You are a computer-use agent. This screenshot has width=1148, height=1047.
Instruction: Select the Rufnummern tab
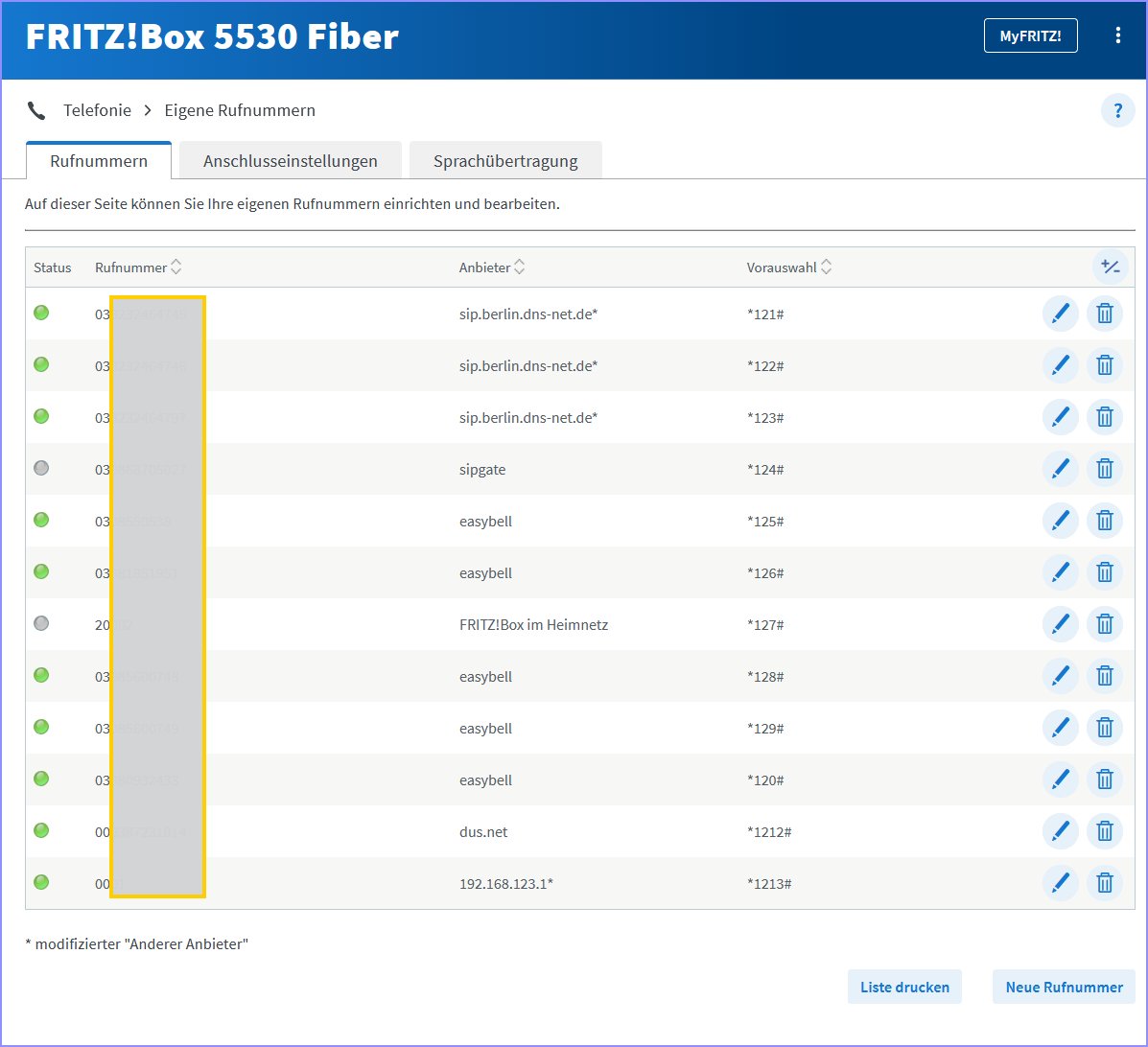99,161
